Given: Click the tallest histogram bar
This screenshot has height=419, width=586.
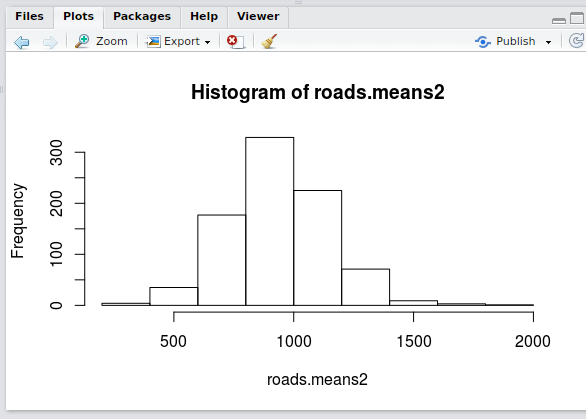Looking at the screenshot, I should click(269, 221).
